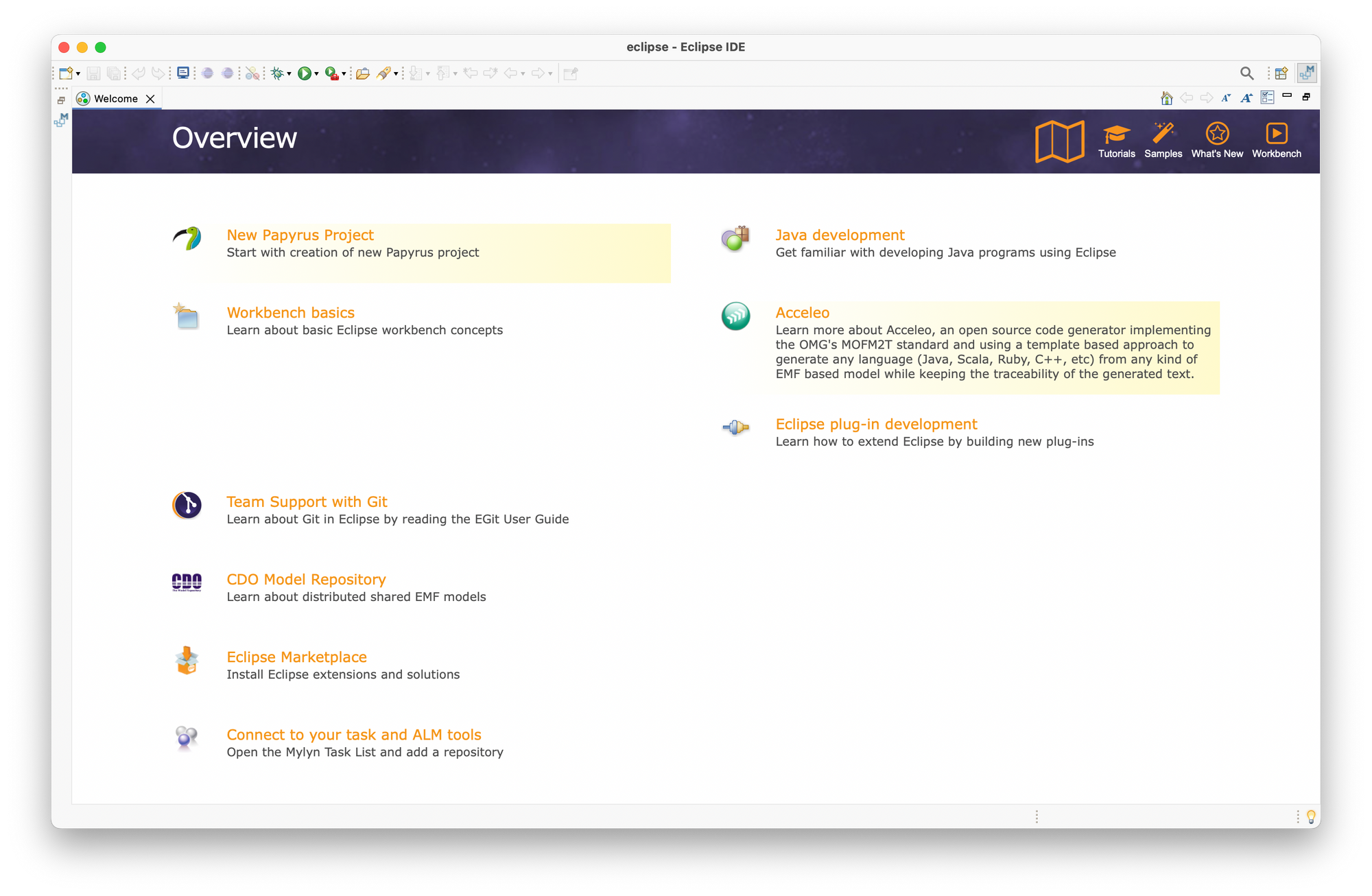Open Team Support with Git link
This screenshot has width=1372, height=896.
[x=307, y=502]
